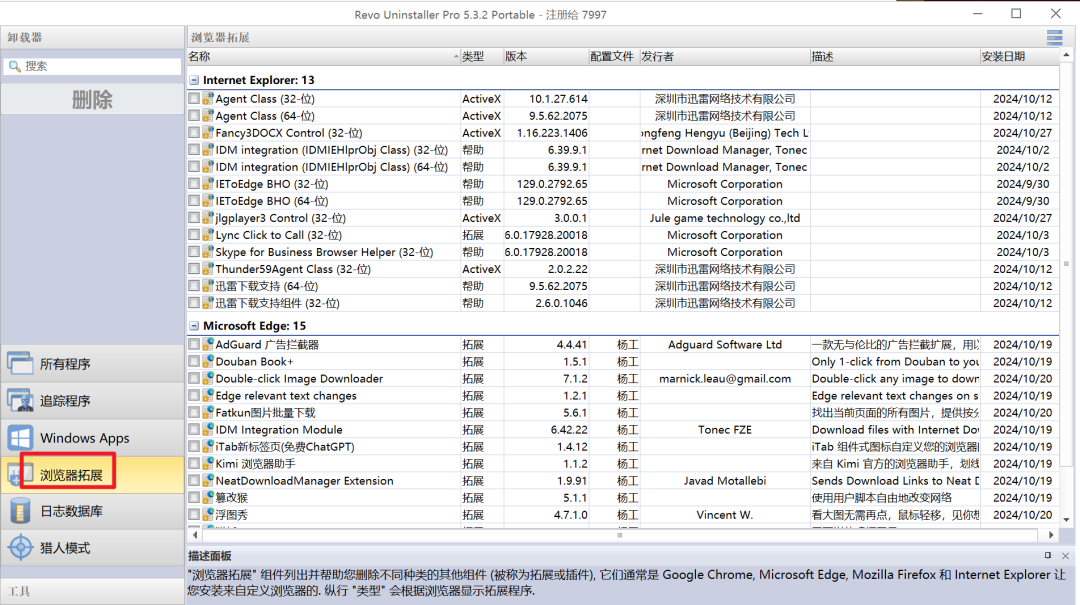Sort by the 描述 column header
Viewport: 1080px width, 605px height.
click(x=895, y=57)
